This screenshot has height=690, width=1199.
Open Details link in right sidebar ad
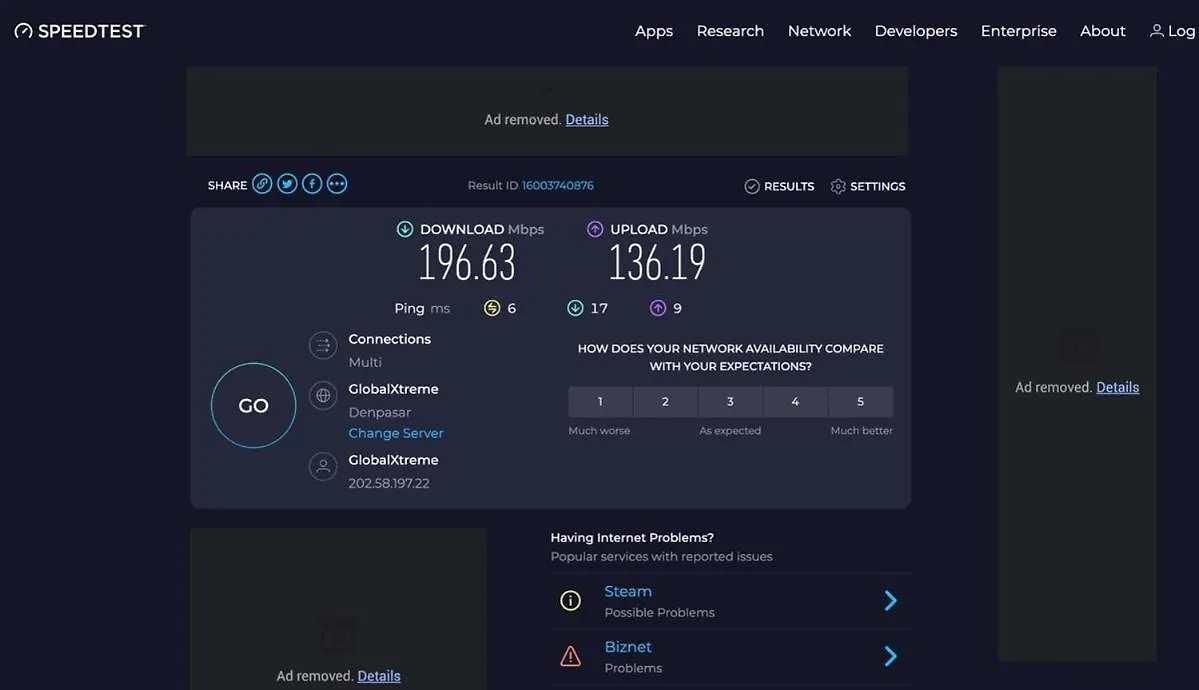pos(1118,388)
